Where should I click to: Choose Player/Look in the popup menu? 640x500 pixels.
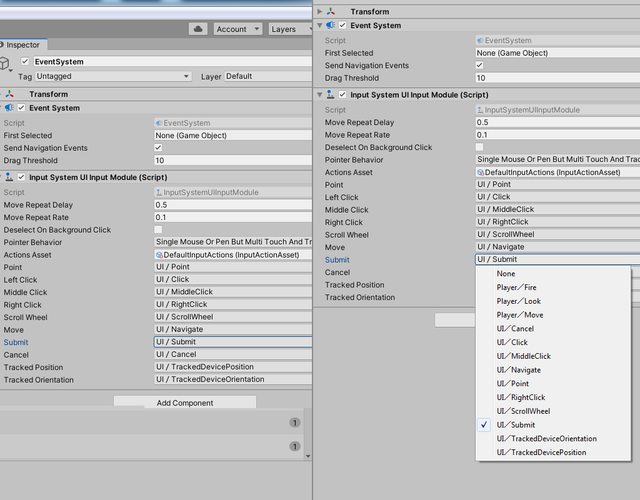pos(553,301)
